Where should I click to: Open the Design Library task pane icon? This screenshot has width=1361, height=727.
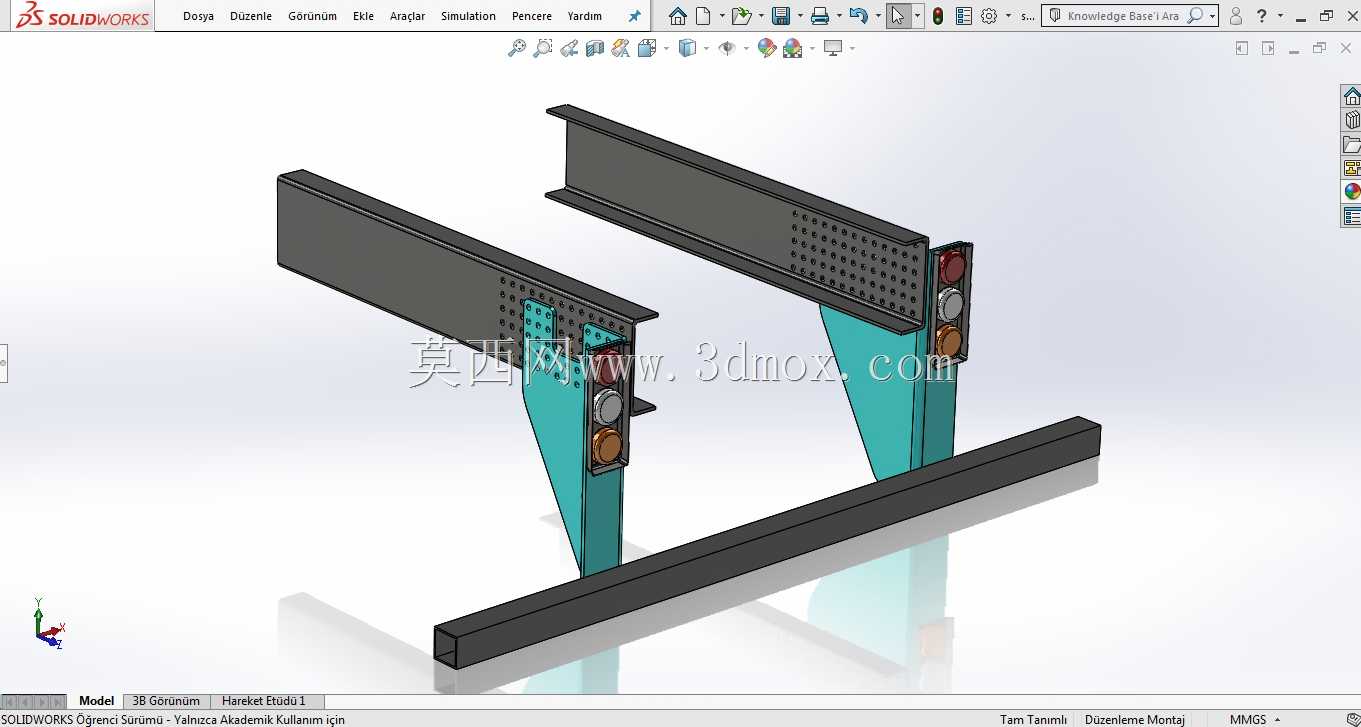point(1352,120)
